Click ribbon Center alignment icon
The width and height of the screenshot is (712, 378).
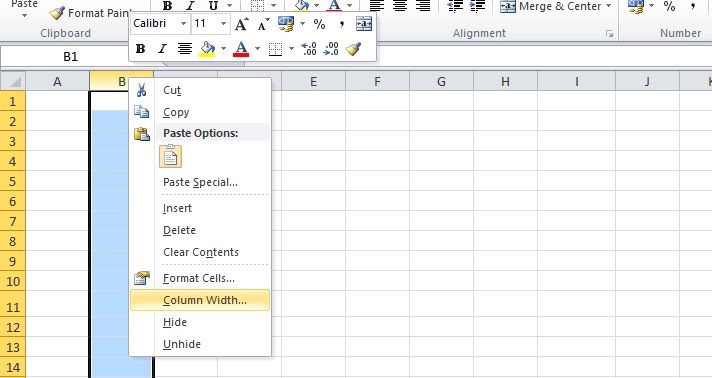[x=400, y=5]
